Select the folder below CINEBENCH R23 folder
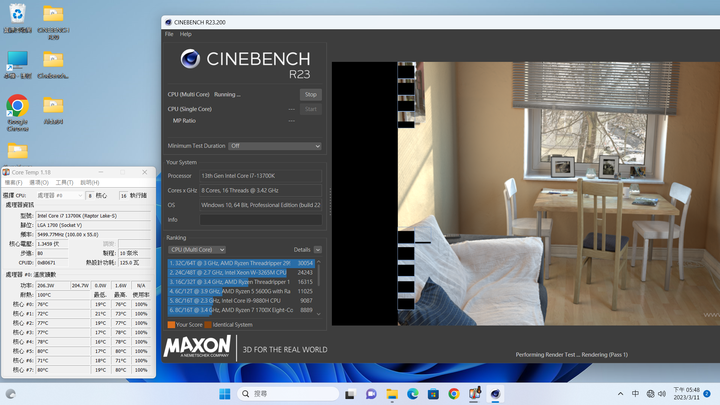The height and width of the screenshot is (405, 720). click(x=53, y=65)
